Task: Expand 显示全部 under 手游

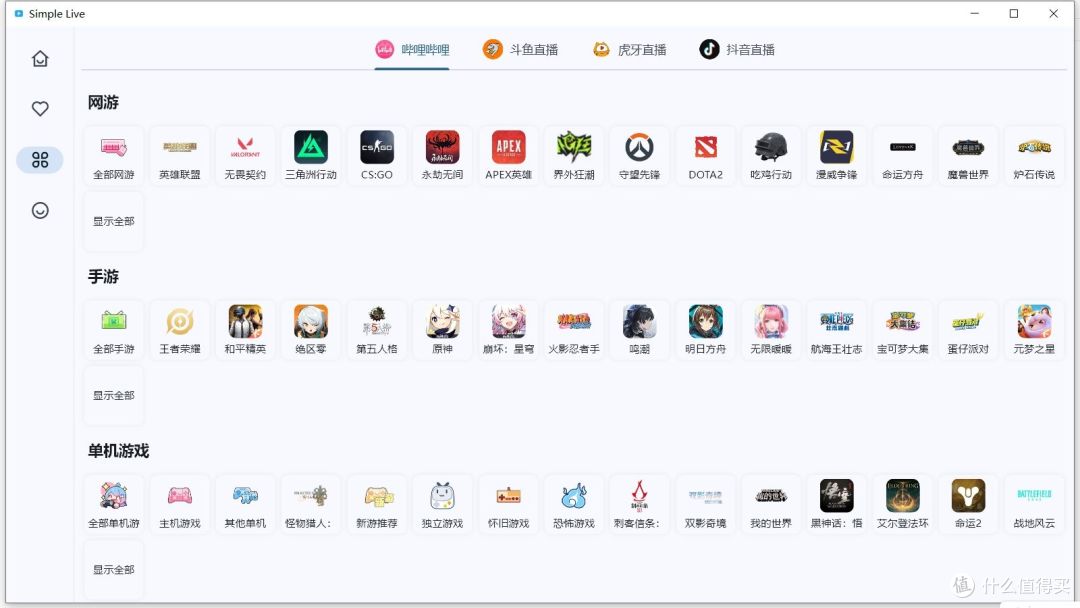Action: pyautogui.click(x=114, y=395)
